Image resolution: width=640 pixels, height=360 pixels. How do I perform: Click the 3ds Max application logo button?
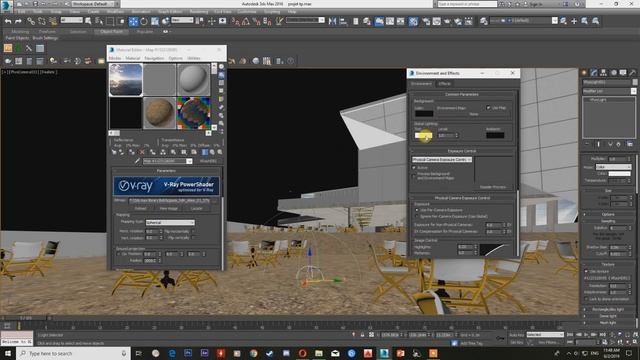pyautogui.click(x=6, y=5)
